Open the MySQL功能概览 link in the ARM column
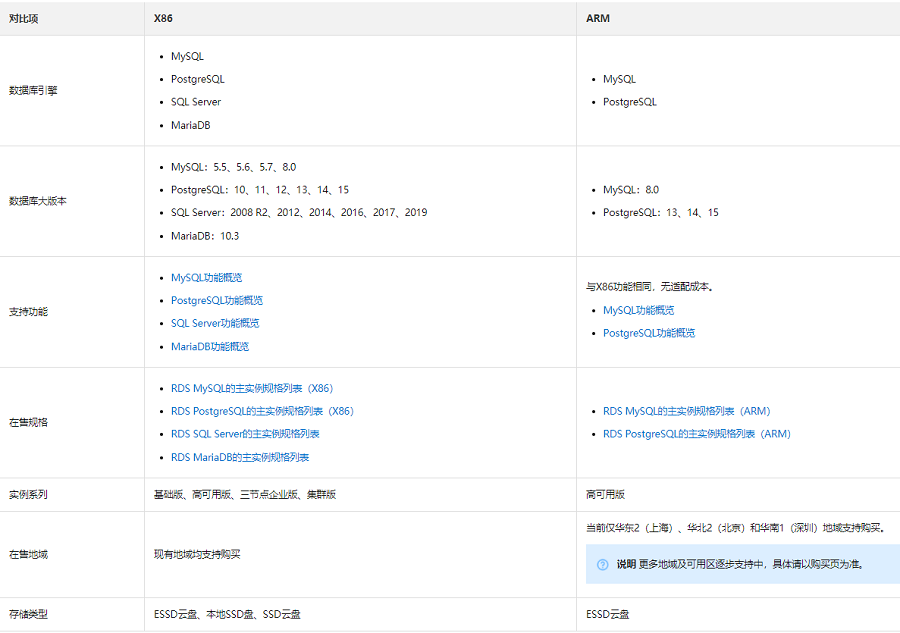Viewport: 900px width, 633px height. pos(639,310)
